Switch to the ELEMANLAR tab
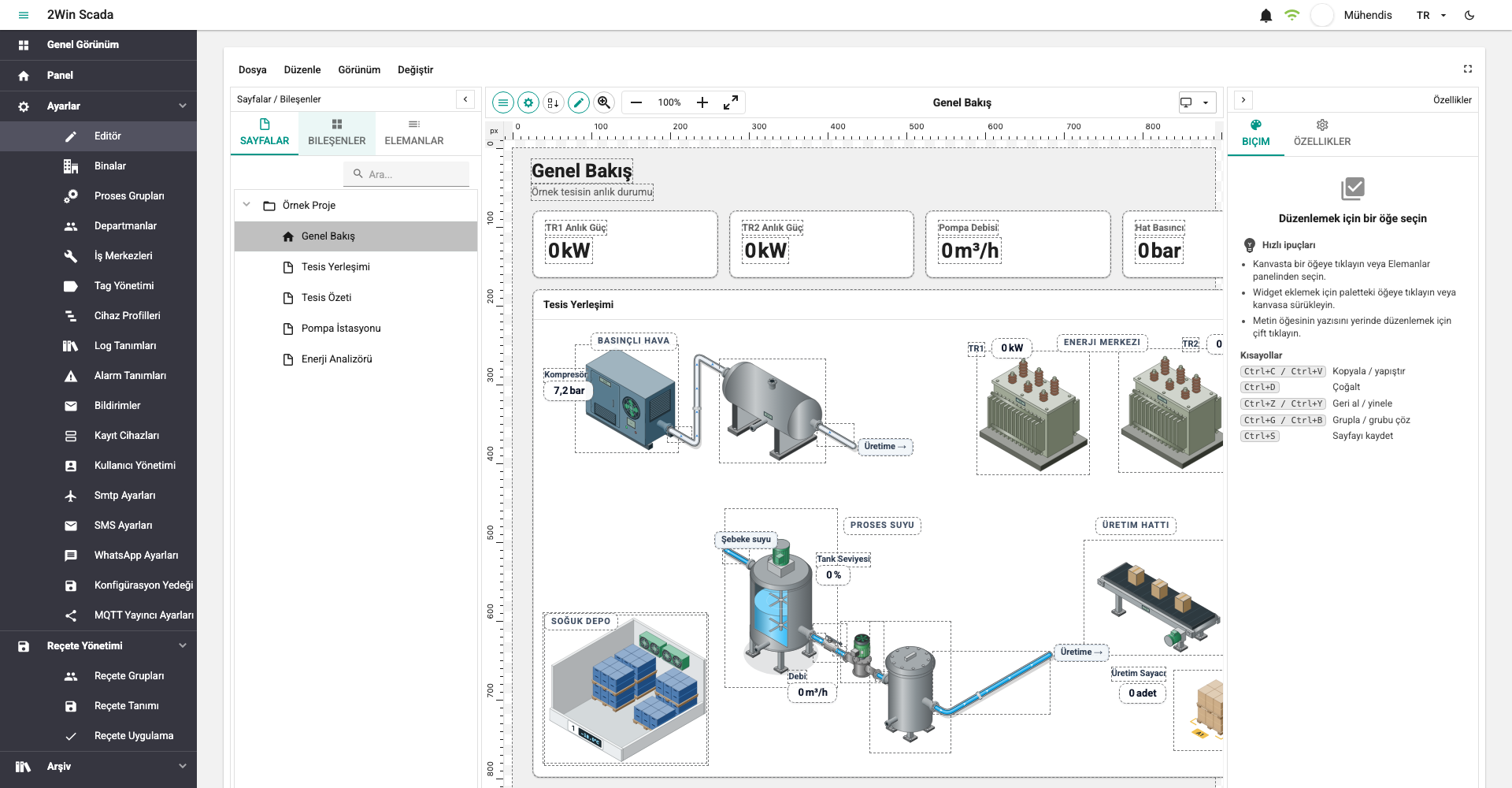The width and height of the screenshot is (1512, 788). coord(414,132)
